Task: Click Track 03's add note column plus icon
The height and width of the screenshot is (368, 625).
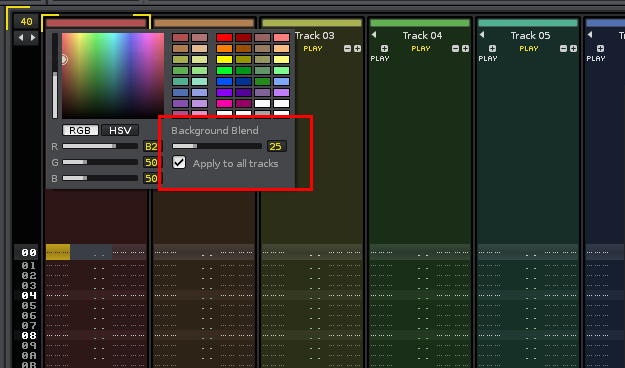Action: pos(358,49)
